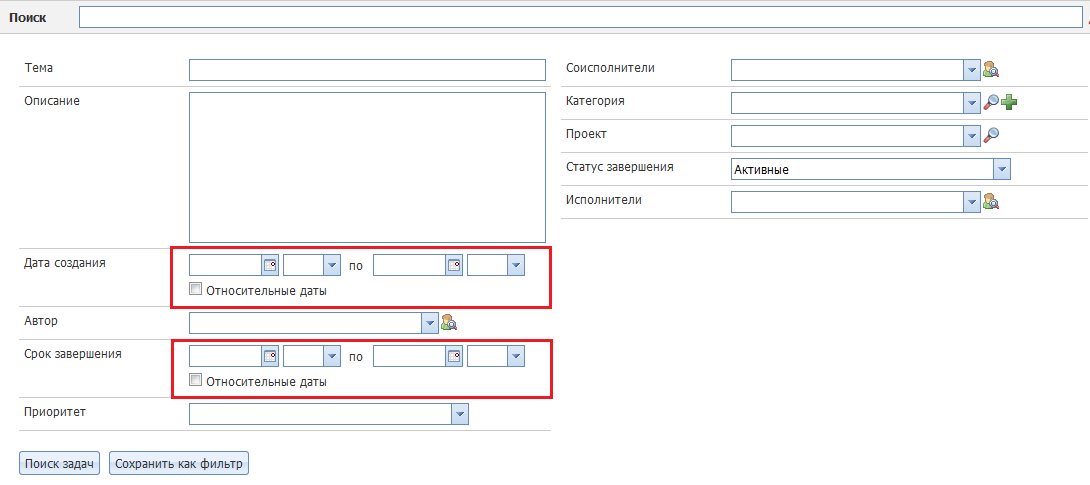The width and height of the screenshot is (1090, 485).
Task: Add new category with green plus icon
Action: coord(1009,102)
